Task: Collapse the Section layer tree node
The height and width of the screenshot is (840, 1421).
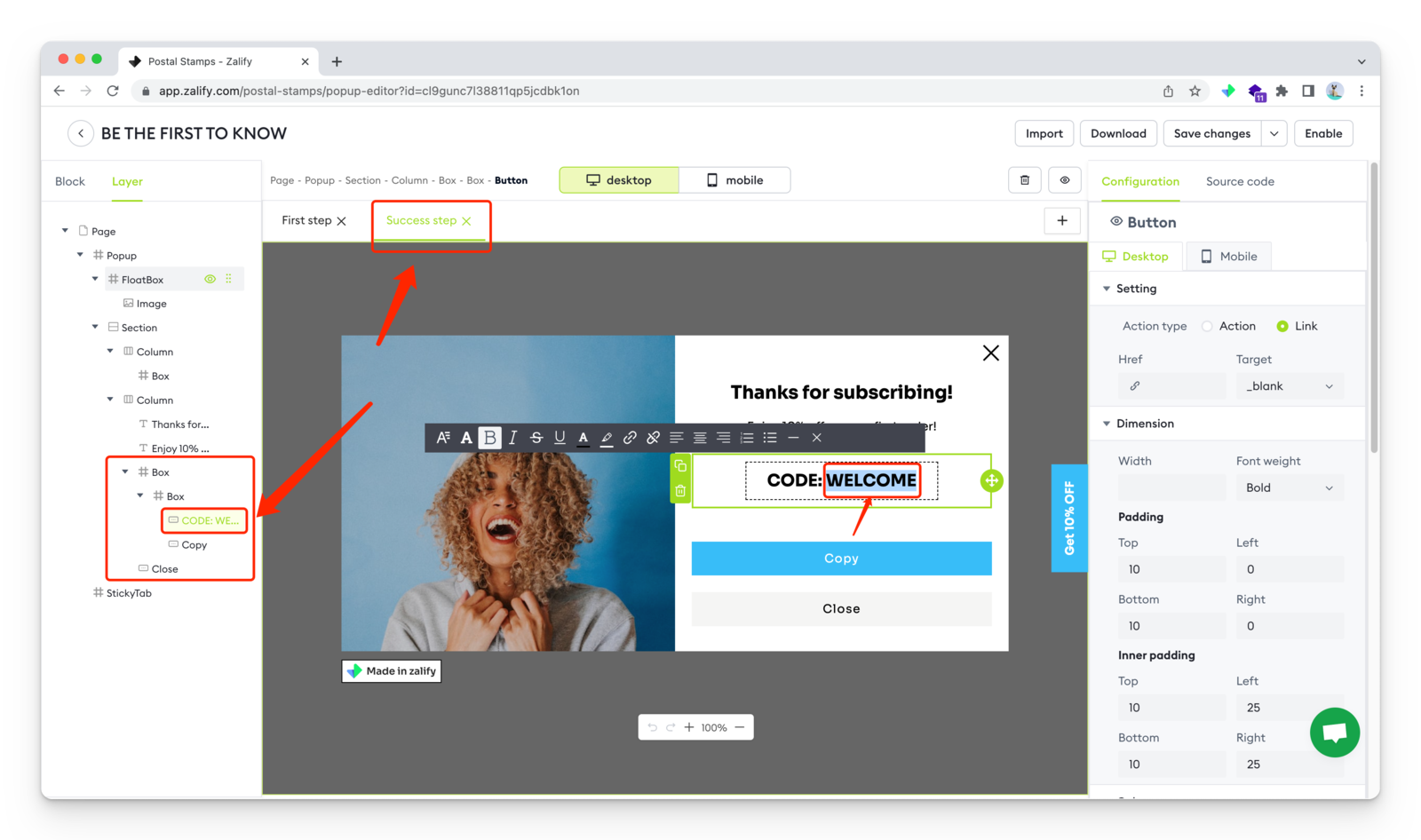Action: pyautogui.click(x=95, y=328)
